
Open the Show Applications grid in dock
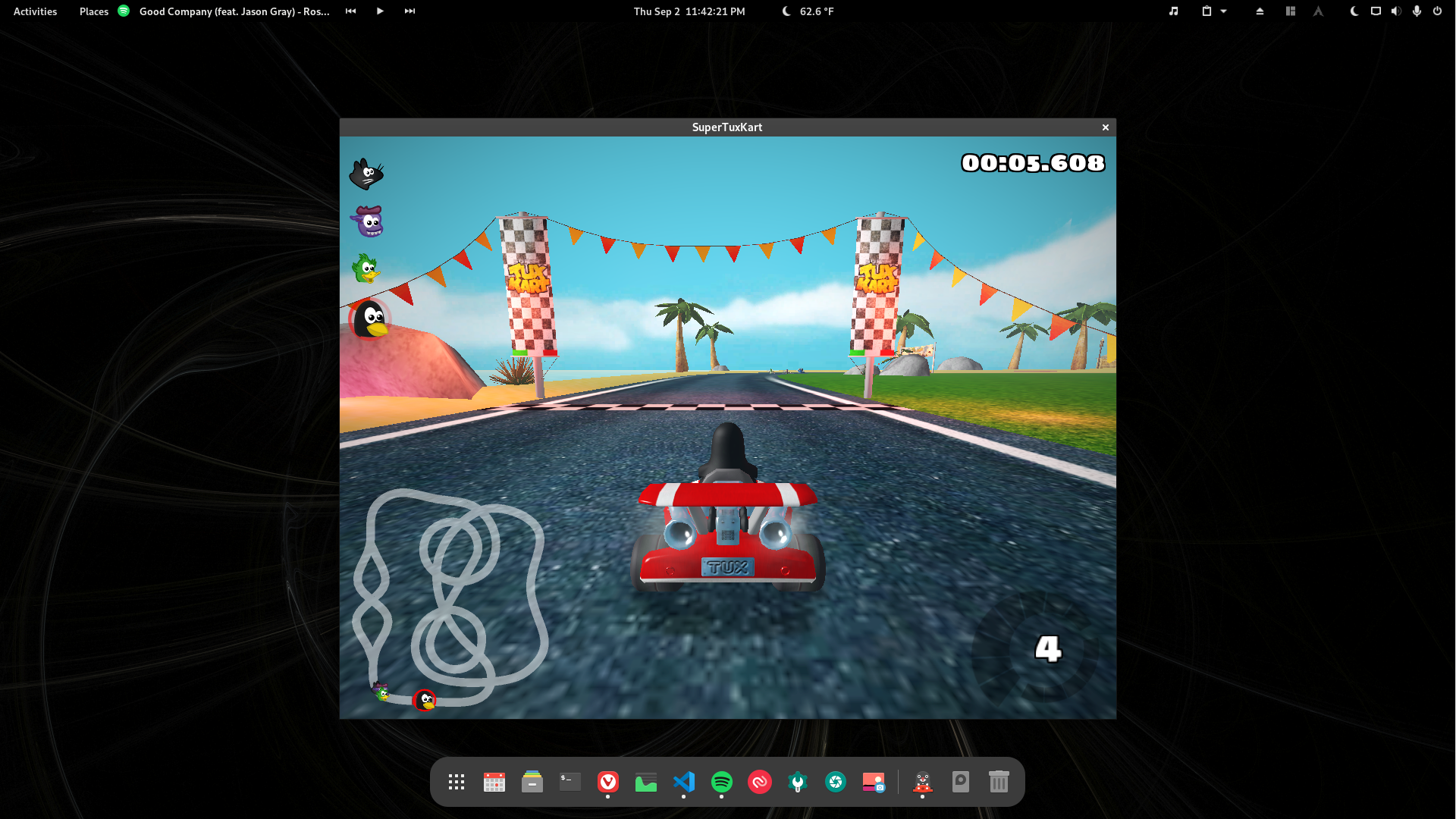click(x=457, y=782)
